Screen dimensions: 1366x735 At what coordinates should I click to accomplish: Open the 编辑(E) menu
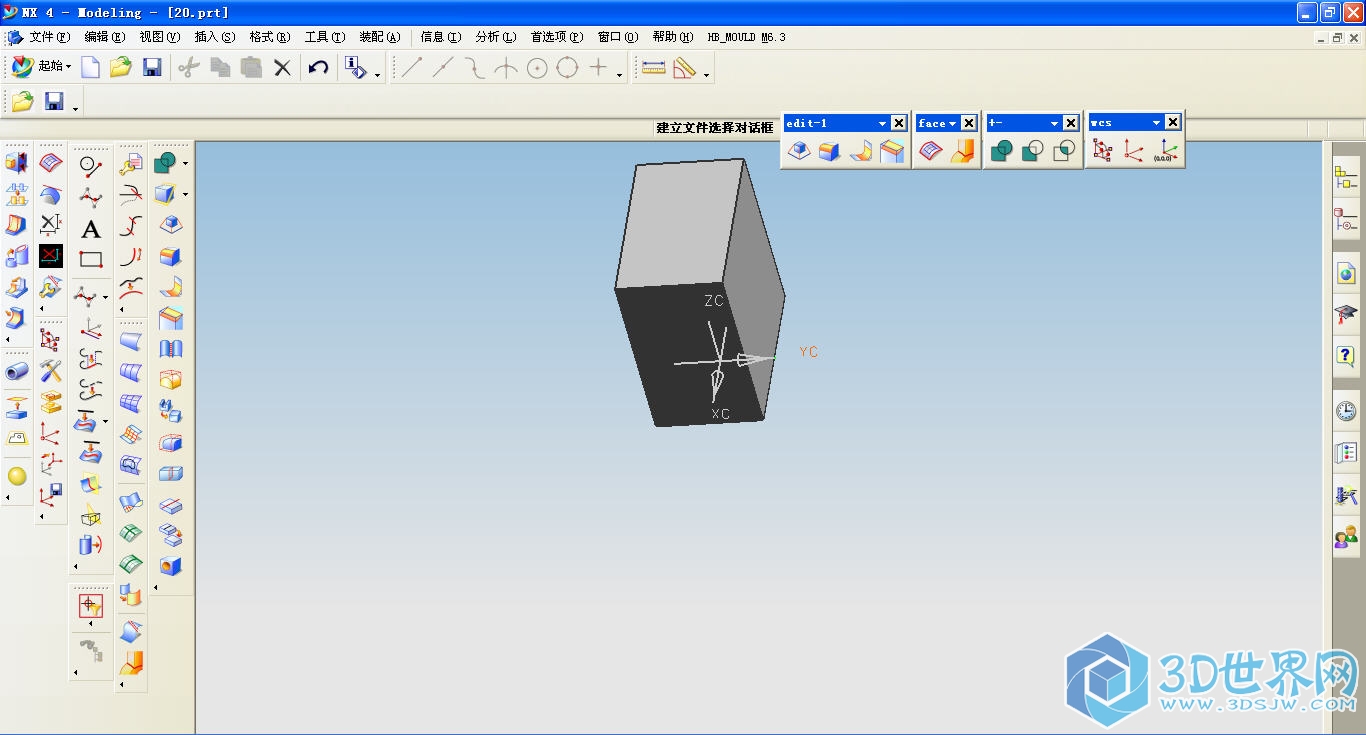point(105,37)
